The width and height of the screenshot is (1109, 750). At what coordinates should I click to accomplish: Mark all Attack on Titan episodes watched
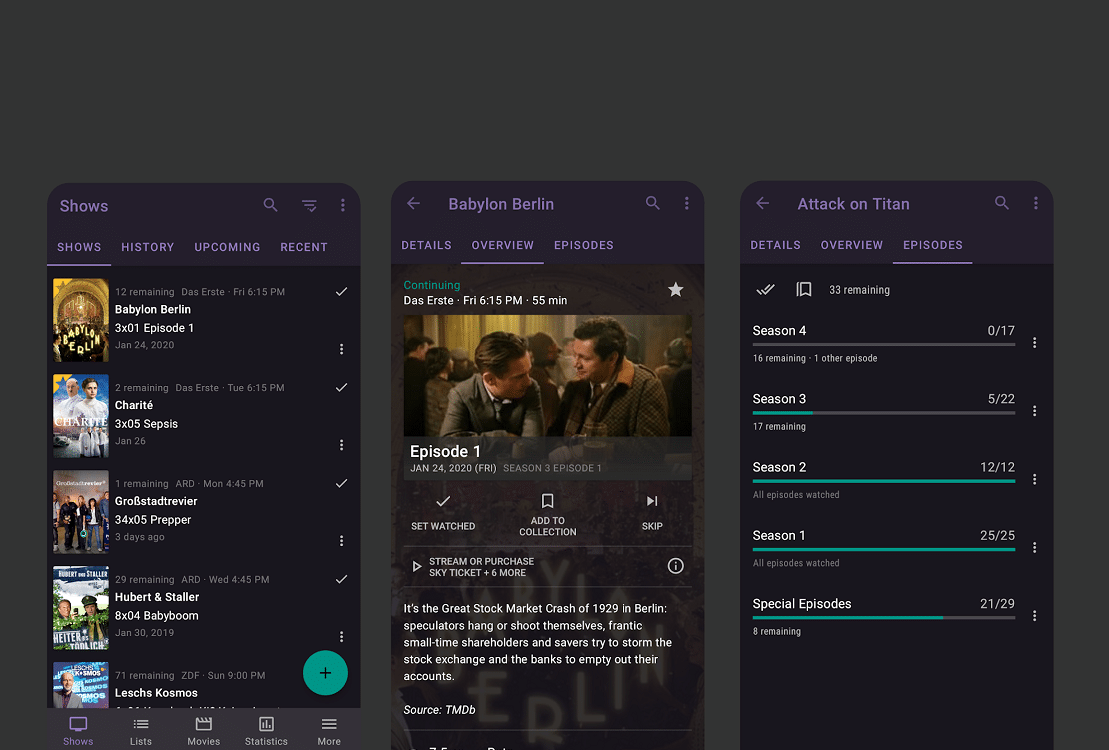tap(765, 289)
